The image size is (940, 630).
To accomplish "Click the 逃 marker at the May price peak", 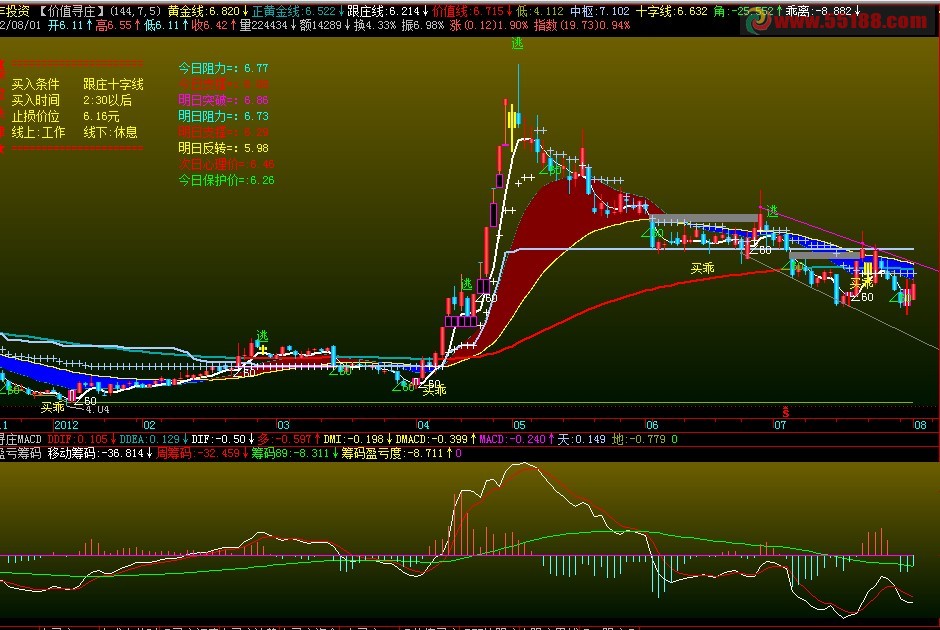I will (517, 43).
